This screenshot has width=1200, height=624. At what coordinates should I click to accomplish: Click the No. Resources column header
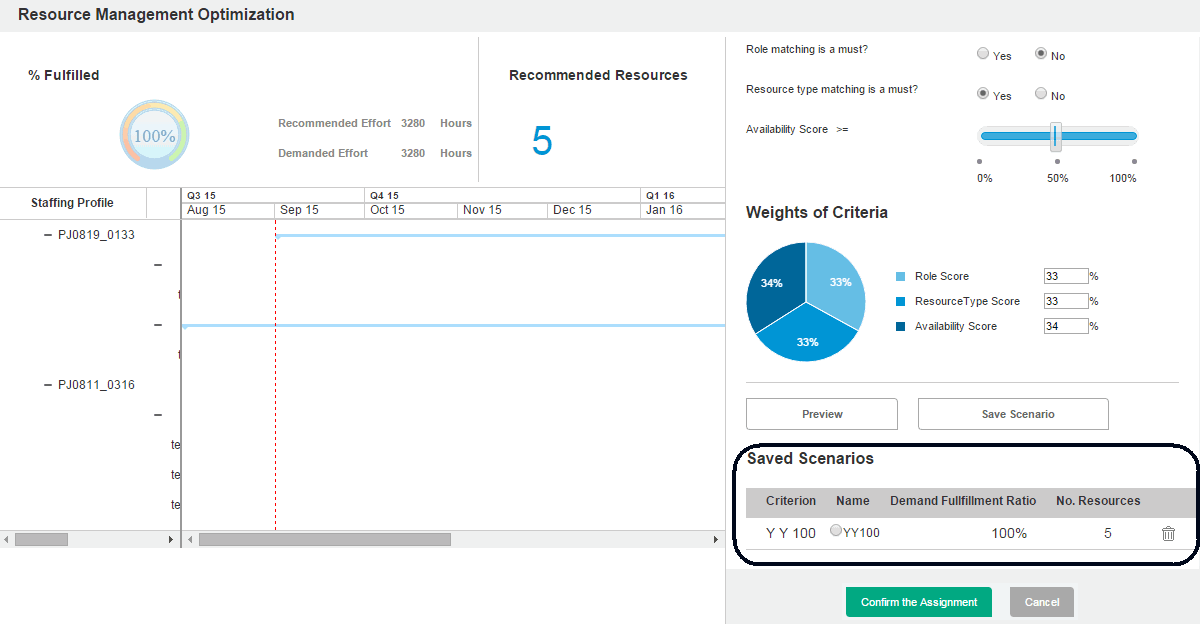point(1098,501)
